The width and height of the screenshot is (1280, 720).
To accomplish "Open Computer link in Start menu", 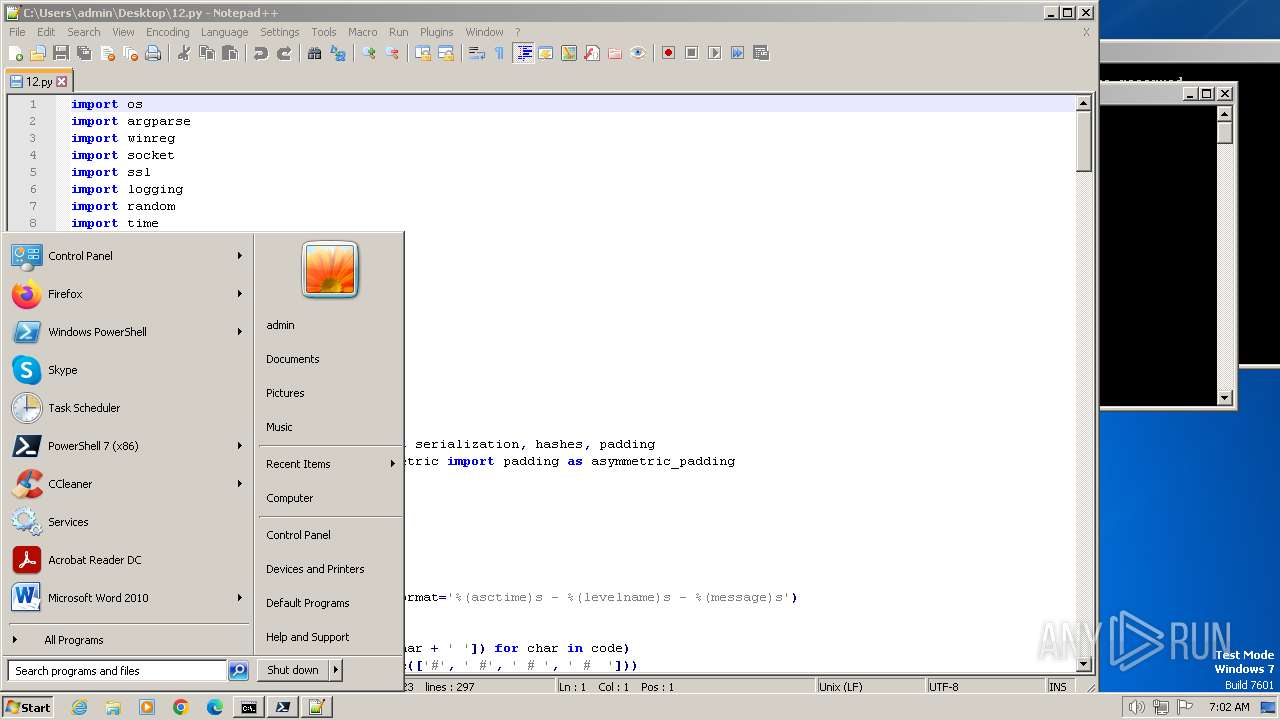I will pyautogui.click(x=290, y=498).
